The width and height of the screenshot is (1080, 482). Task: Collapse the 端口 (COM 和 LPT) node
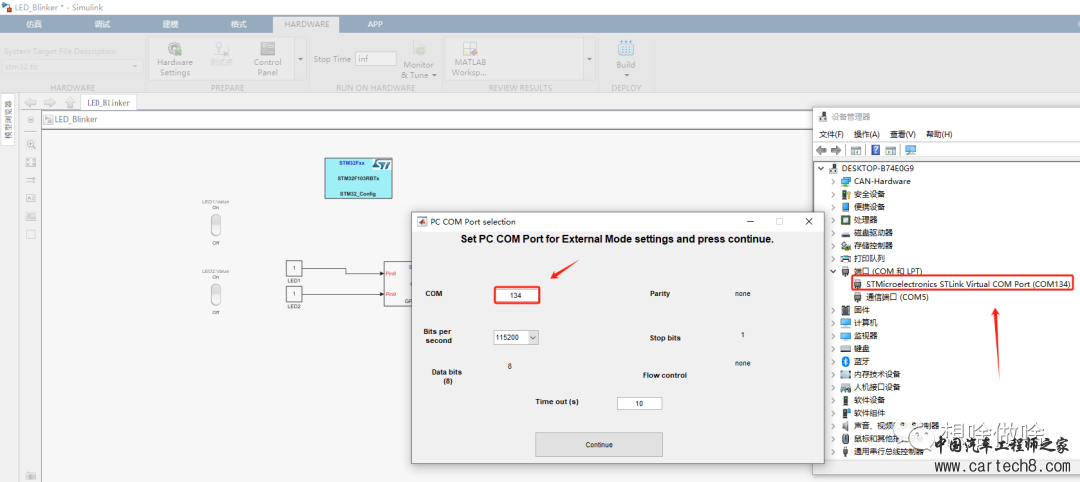(x=833, y=271)
